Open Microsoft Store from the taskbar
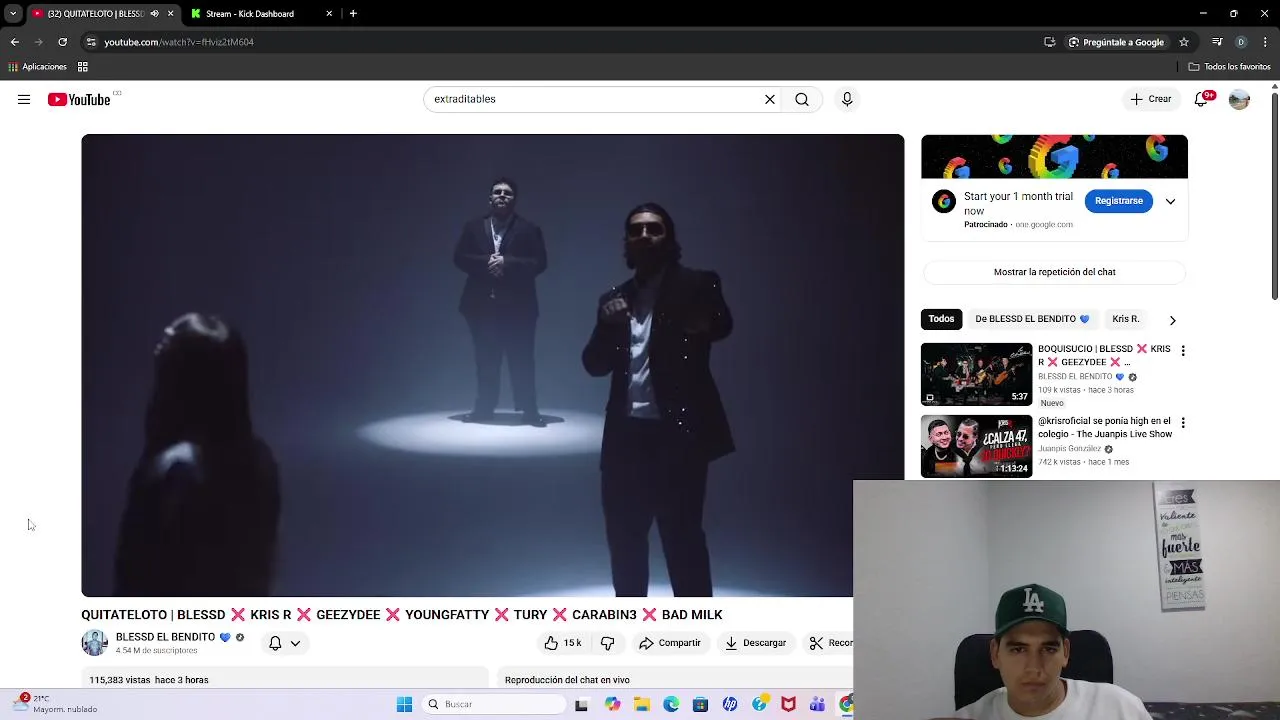This screenshot has height=720, width=1280. point(700,704)
